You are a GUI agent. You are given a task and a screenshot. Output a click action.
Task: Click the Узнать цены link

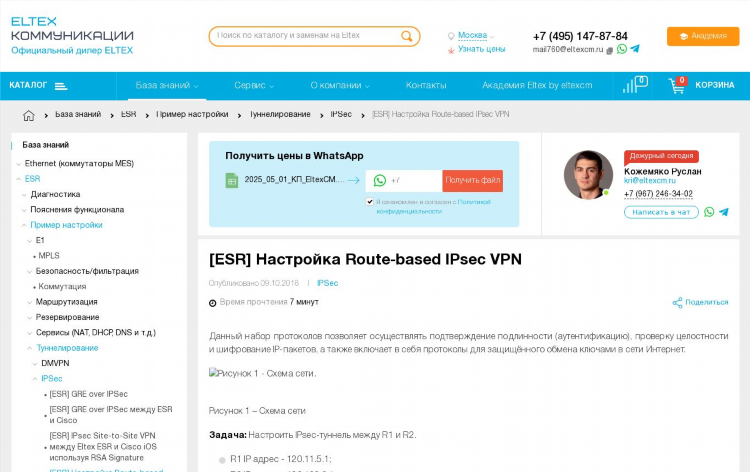(x=481, y=49)
